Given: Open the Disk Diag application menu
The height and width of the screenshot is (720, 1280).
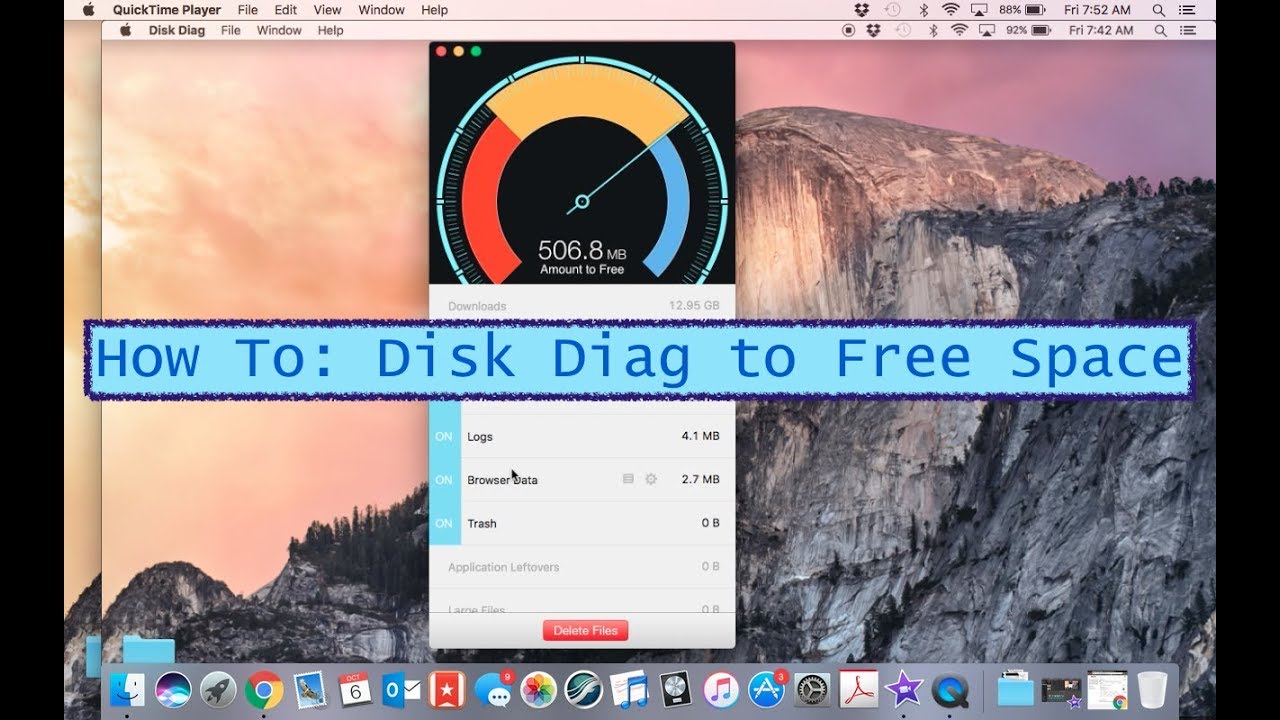Looking at the screenshot, I should [x=177, y=30].
